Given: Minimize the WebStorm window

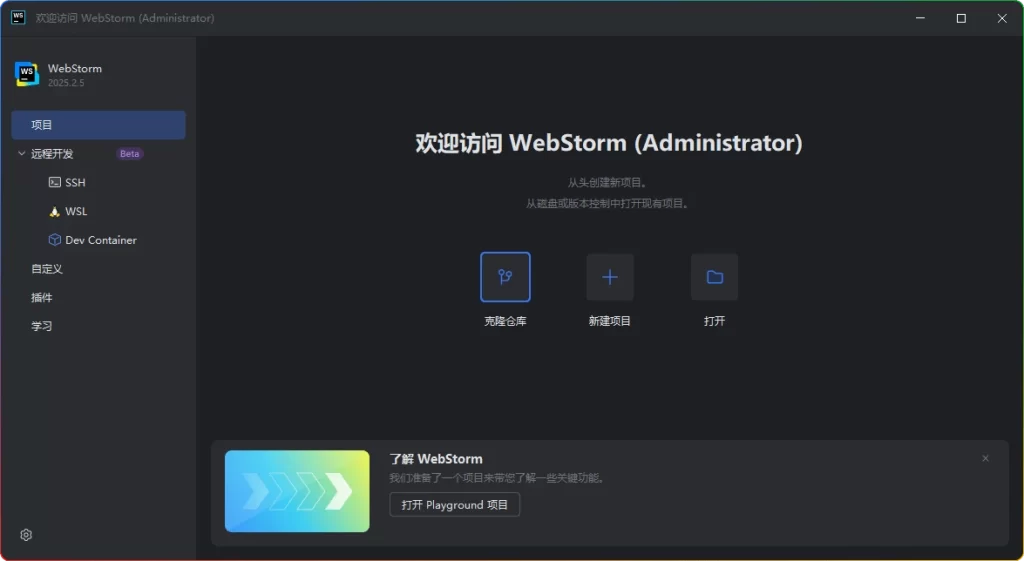Looking at the screenshot, I should (x=920, y=18).
